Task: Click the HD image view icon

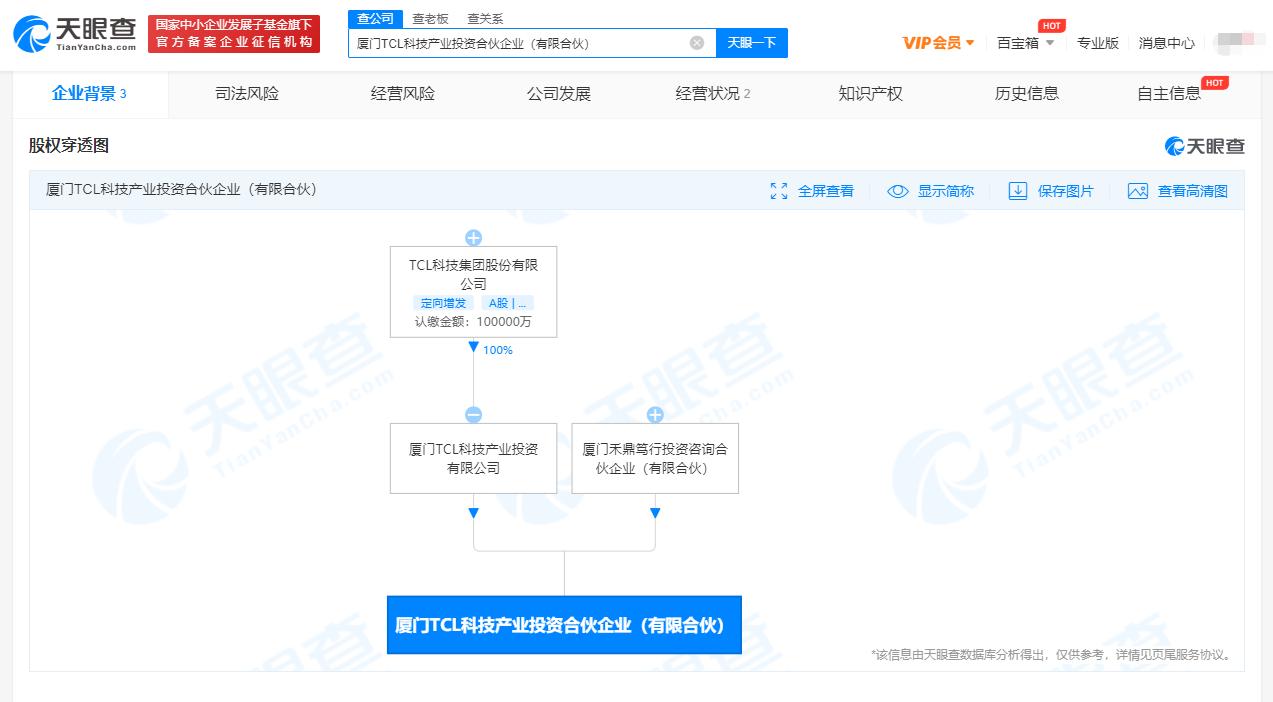Action: [x=1138, y=191]
